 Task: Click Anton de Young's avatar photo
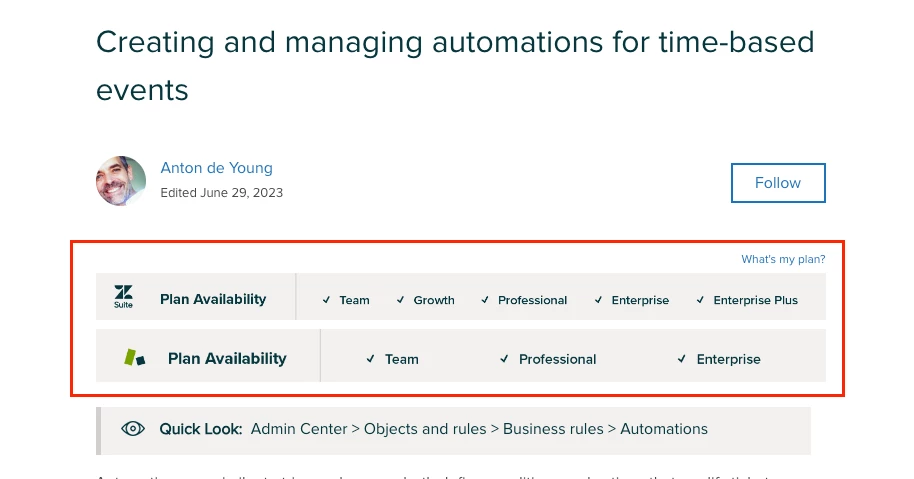pyautogui.click(x=121, y=181)
